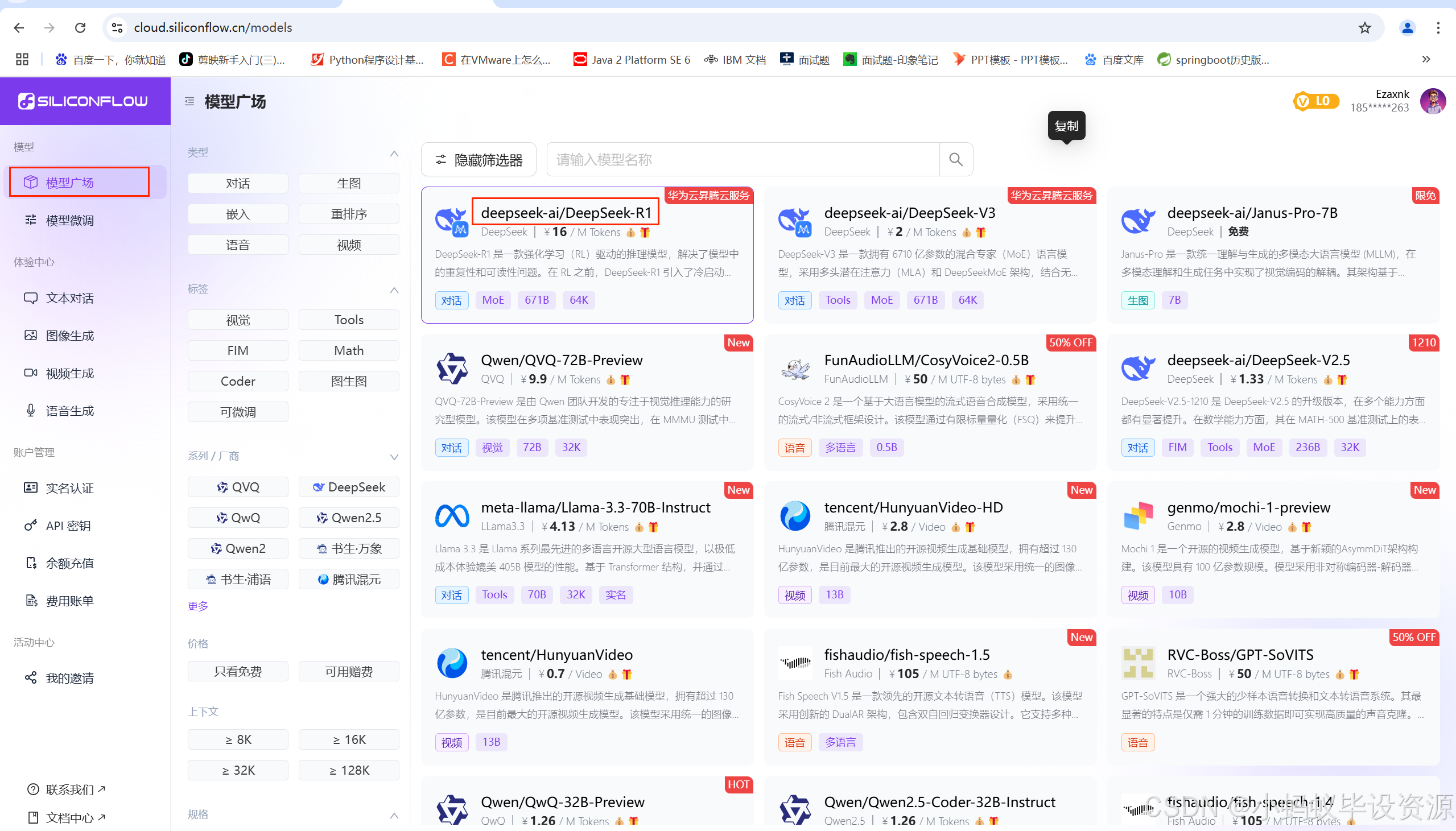This screenshot has width=1456, height=831.
Task: Collapse the 类型 filter section
Action: 394,153
